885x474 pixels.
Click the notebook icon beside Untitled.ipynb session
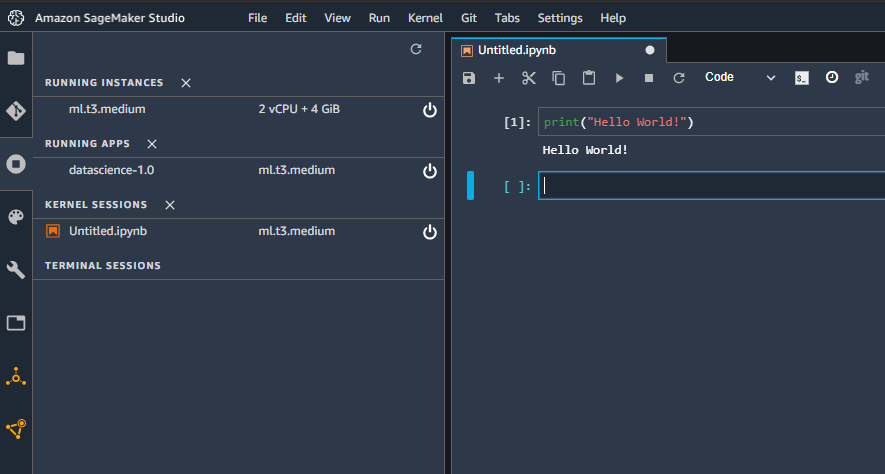click(x=53, y=231)
